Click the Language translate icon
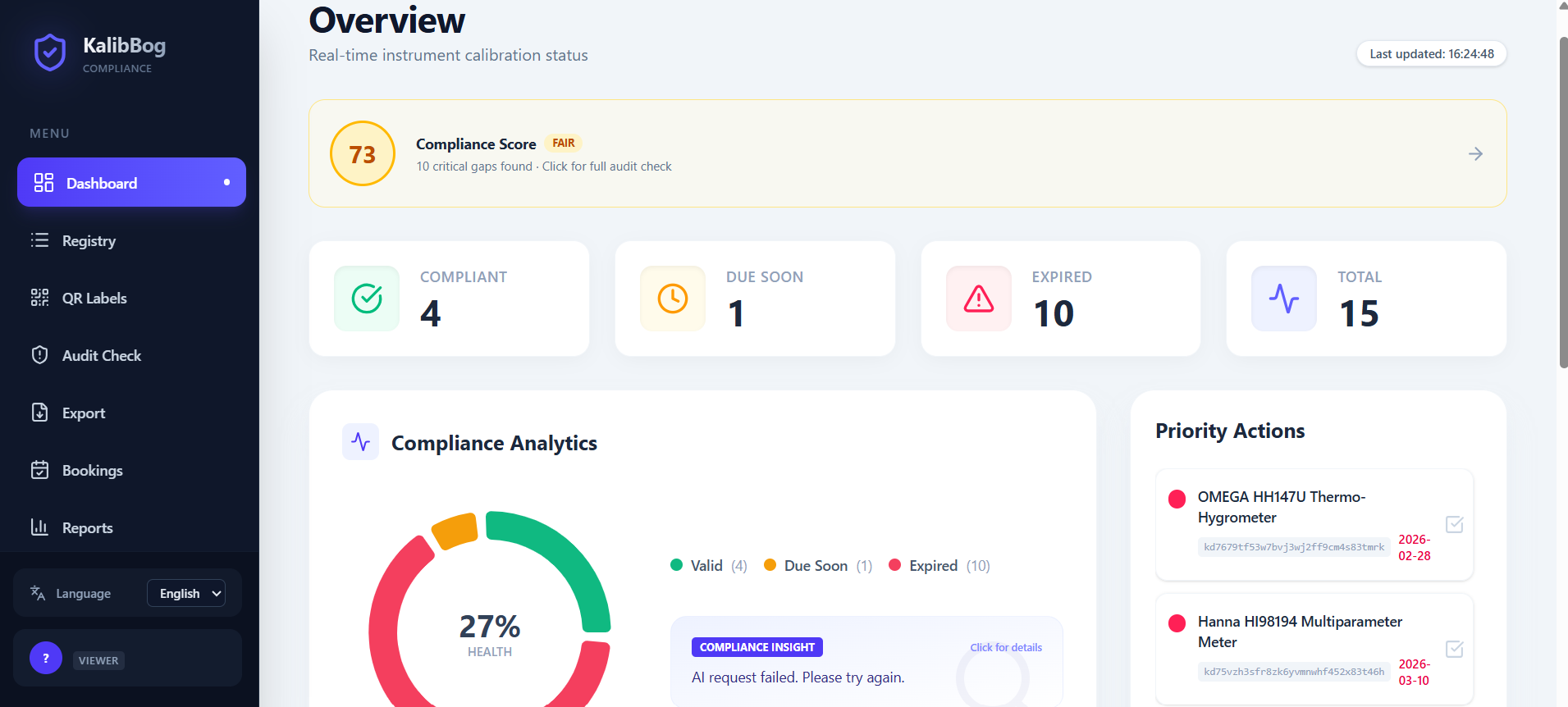The image size is (1568, 707). (x=38, y=593)
